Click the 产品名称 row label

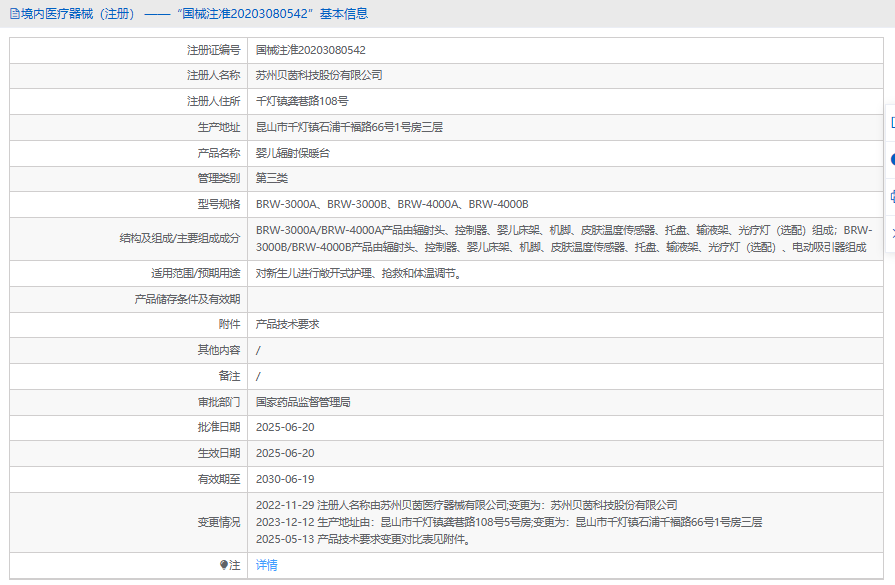pos(219,153)
